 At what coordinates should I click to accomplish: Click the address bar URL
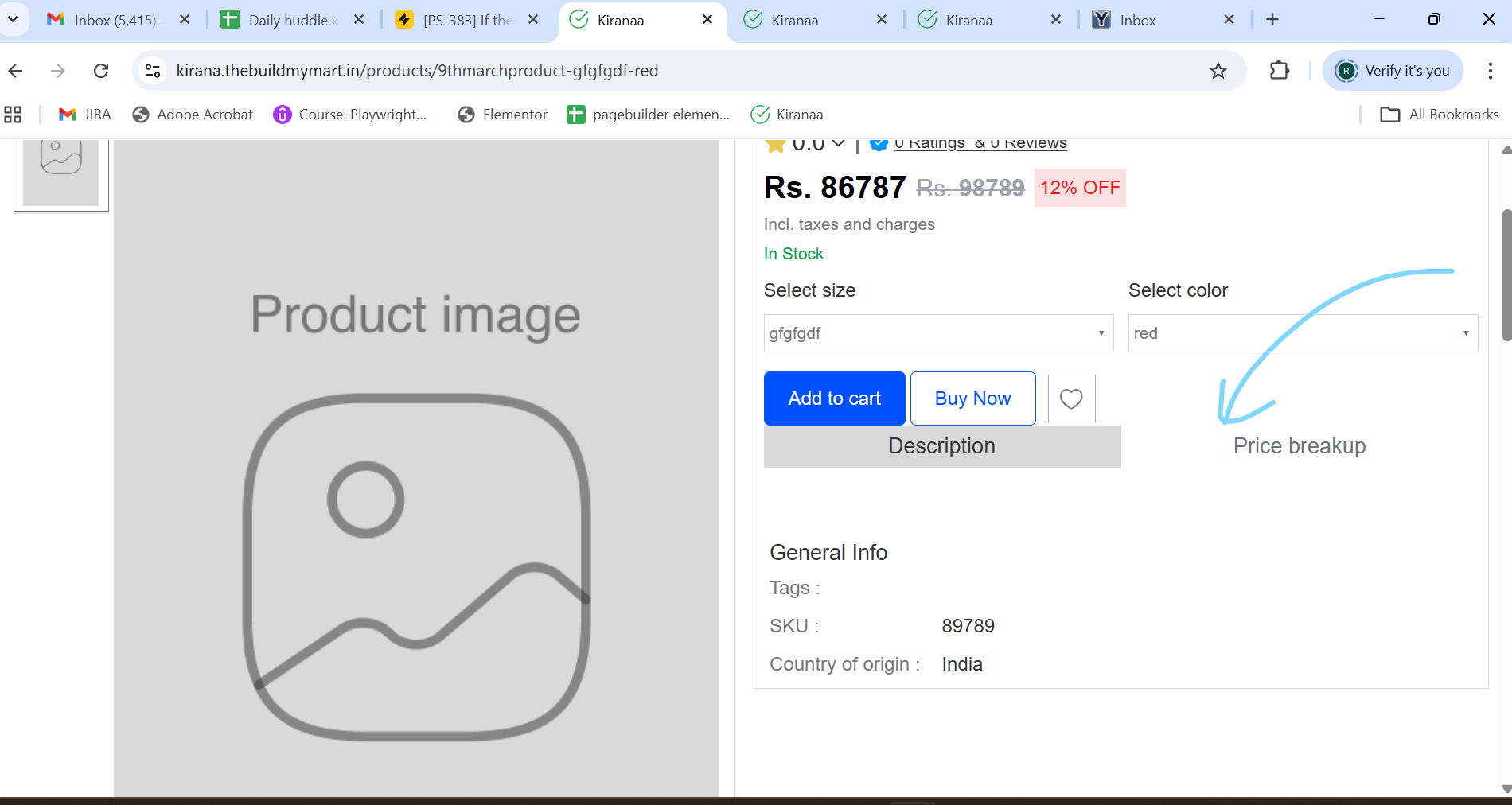tap(417, 71)
